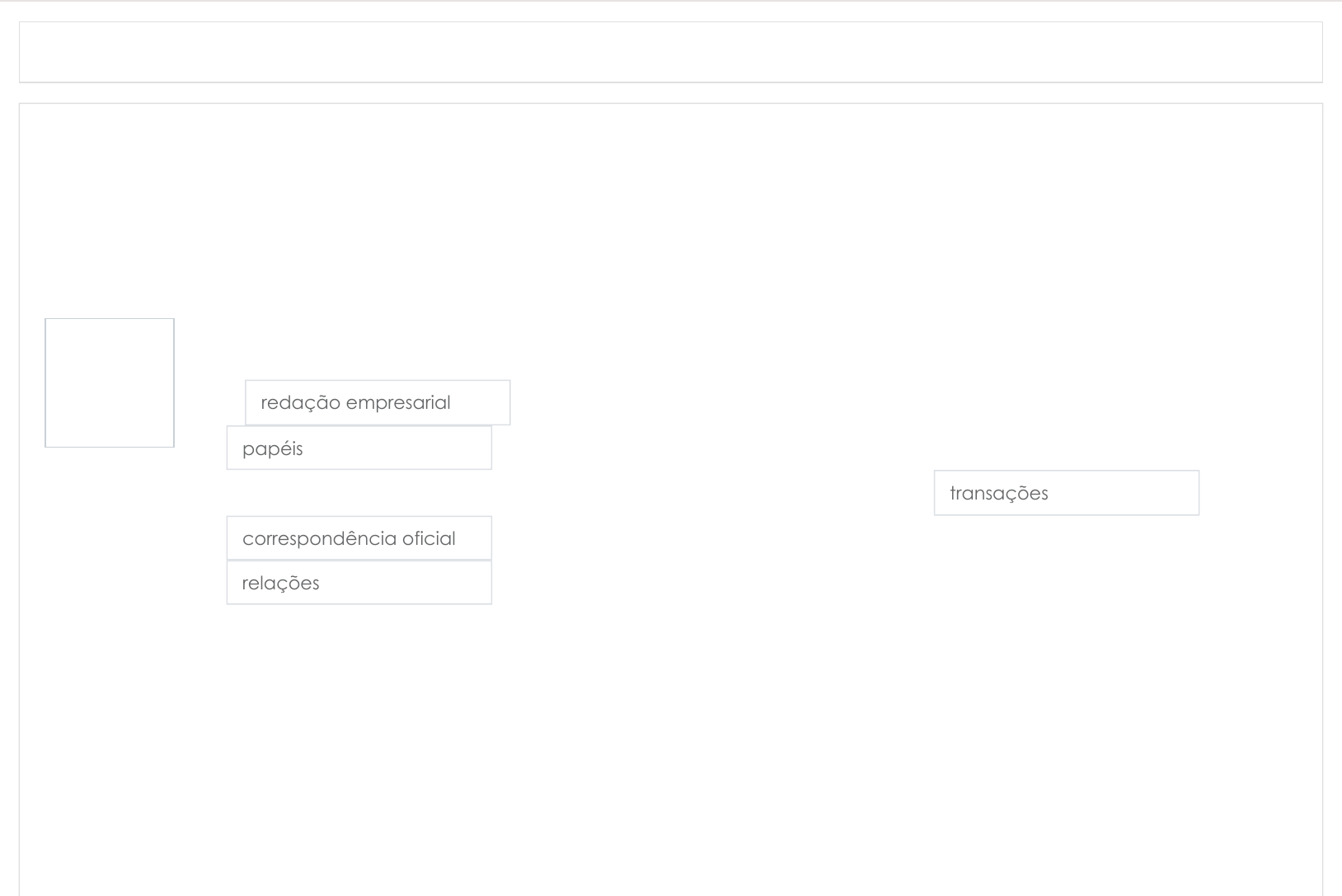This screenshot has height=896, width=1342.
Task: Click the text "transações" inside its box
Action: (998, 494)
